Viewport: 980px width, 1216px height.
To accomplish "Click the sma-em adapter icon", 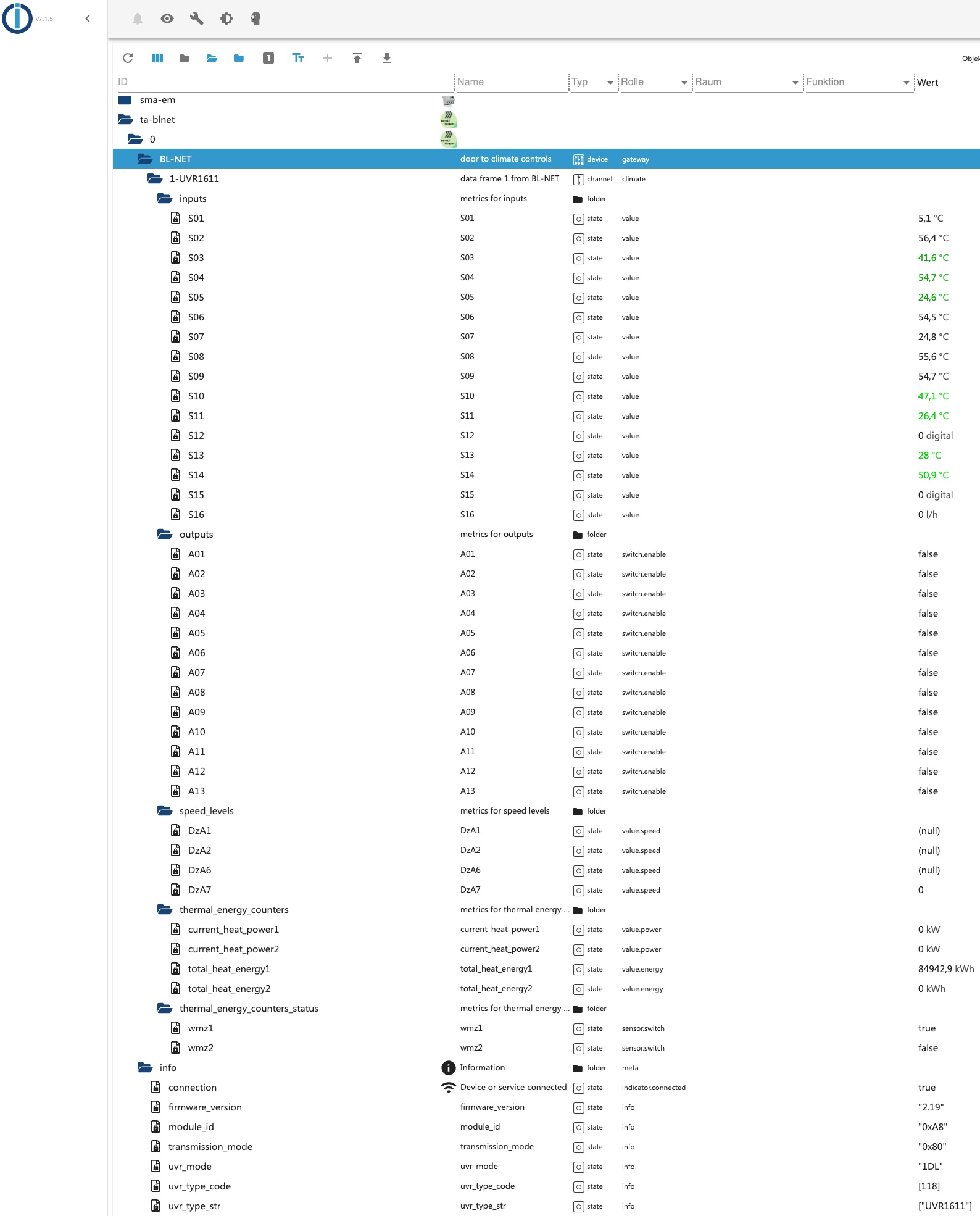I will [x=449, y=101].
